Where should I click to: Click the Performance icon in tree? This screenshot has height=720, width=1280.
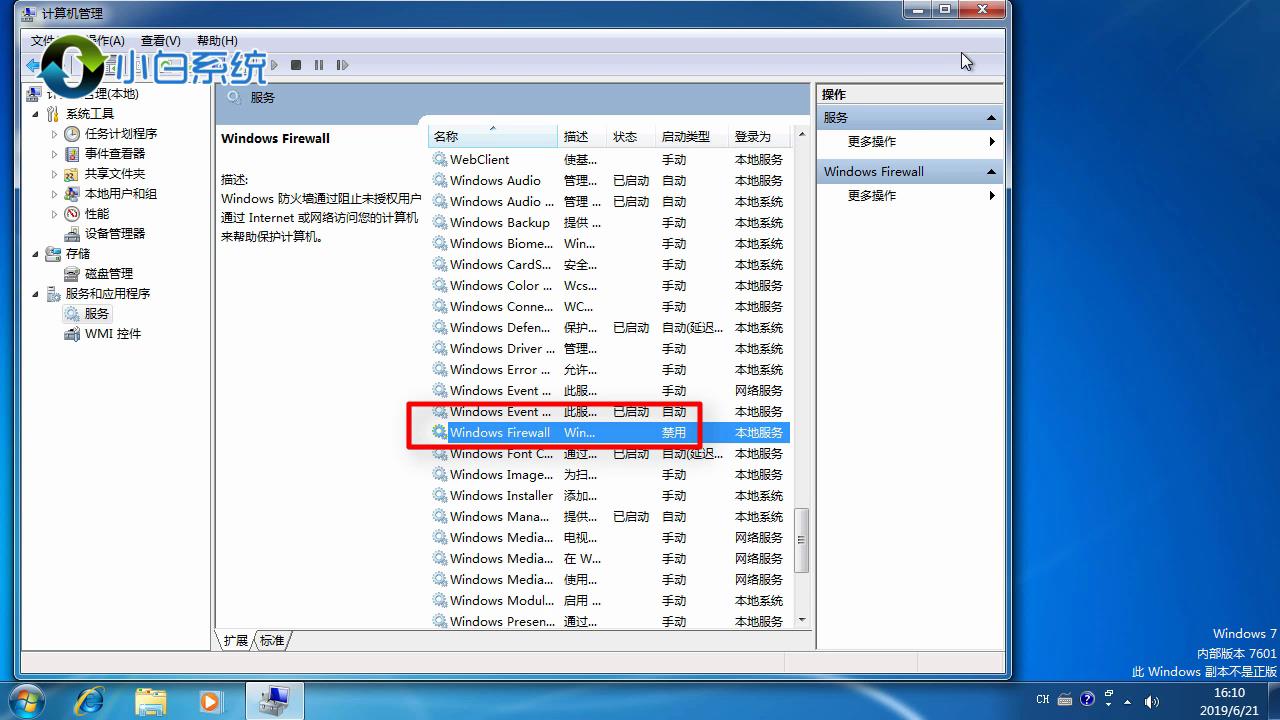pyautogui.click(x=72, y=214)
